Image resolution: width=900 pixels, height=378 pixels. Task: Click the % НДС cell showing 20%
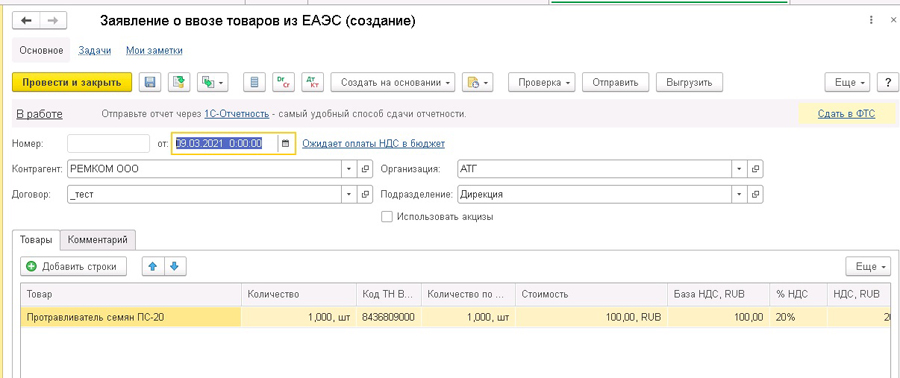798,317
